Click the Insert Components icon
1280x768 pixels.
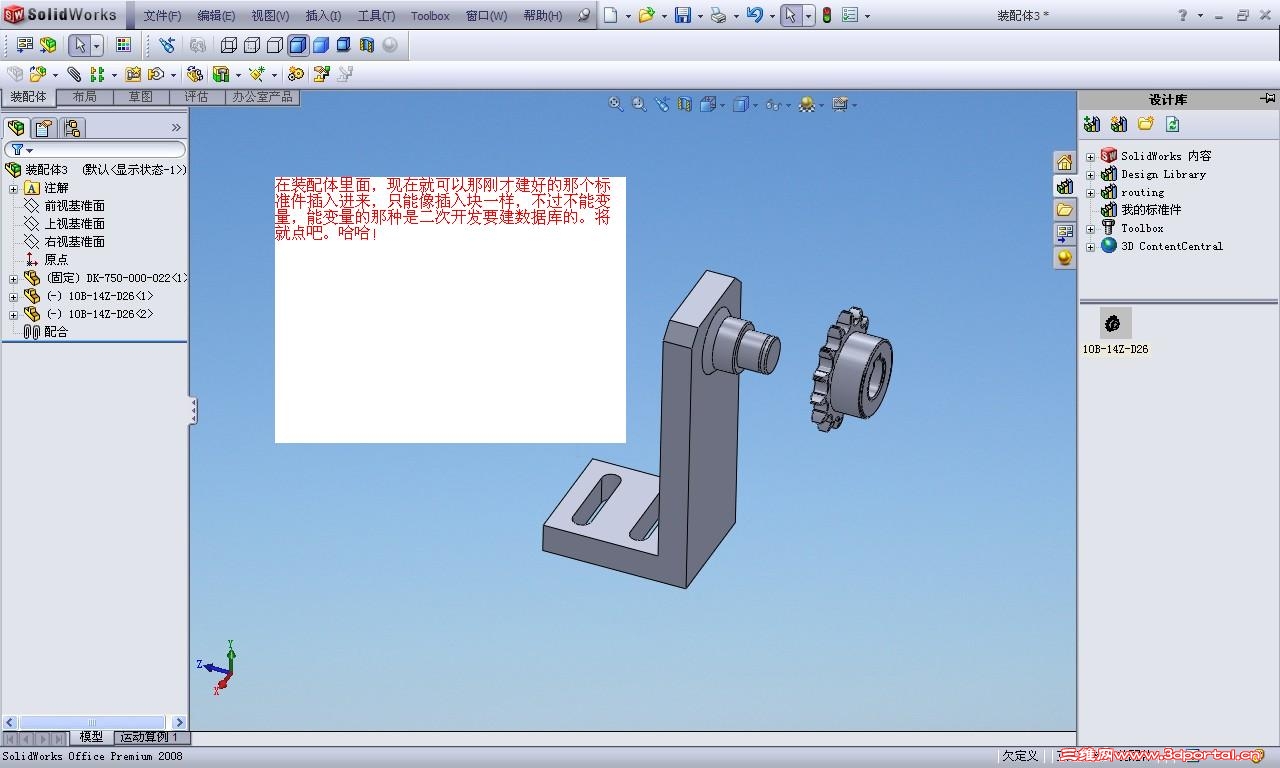(38, 74)
